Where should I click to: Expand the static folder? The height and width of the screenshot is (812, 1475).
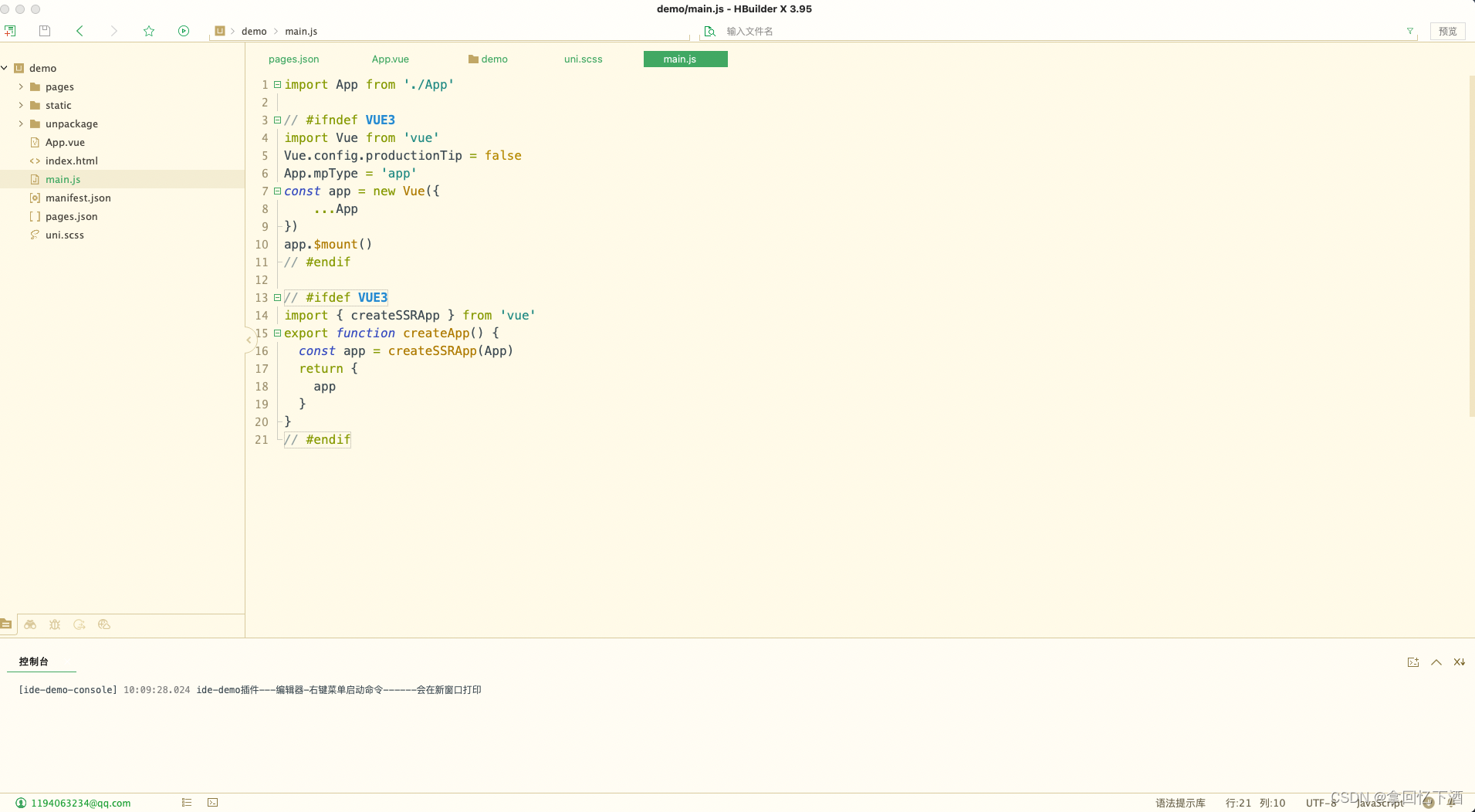click(21, 105)
